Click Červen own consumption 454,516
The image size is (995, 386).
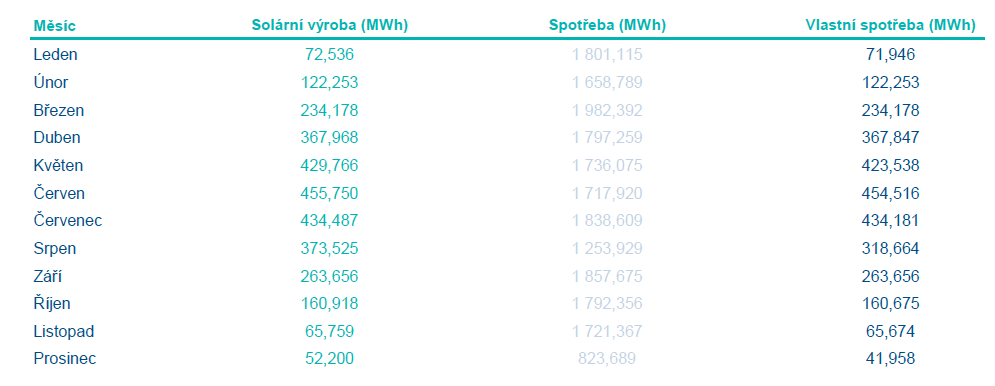click(890, 194)
